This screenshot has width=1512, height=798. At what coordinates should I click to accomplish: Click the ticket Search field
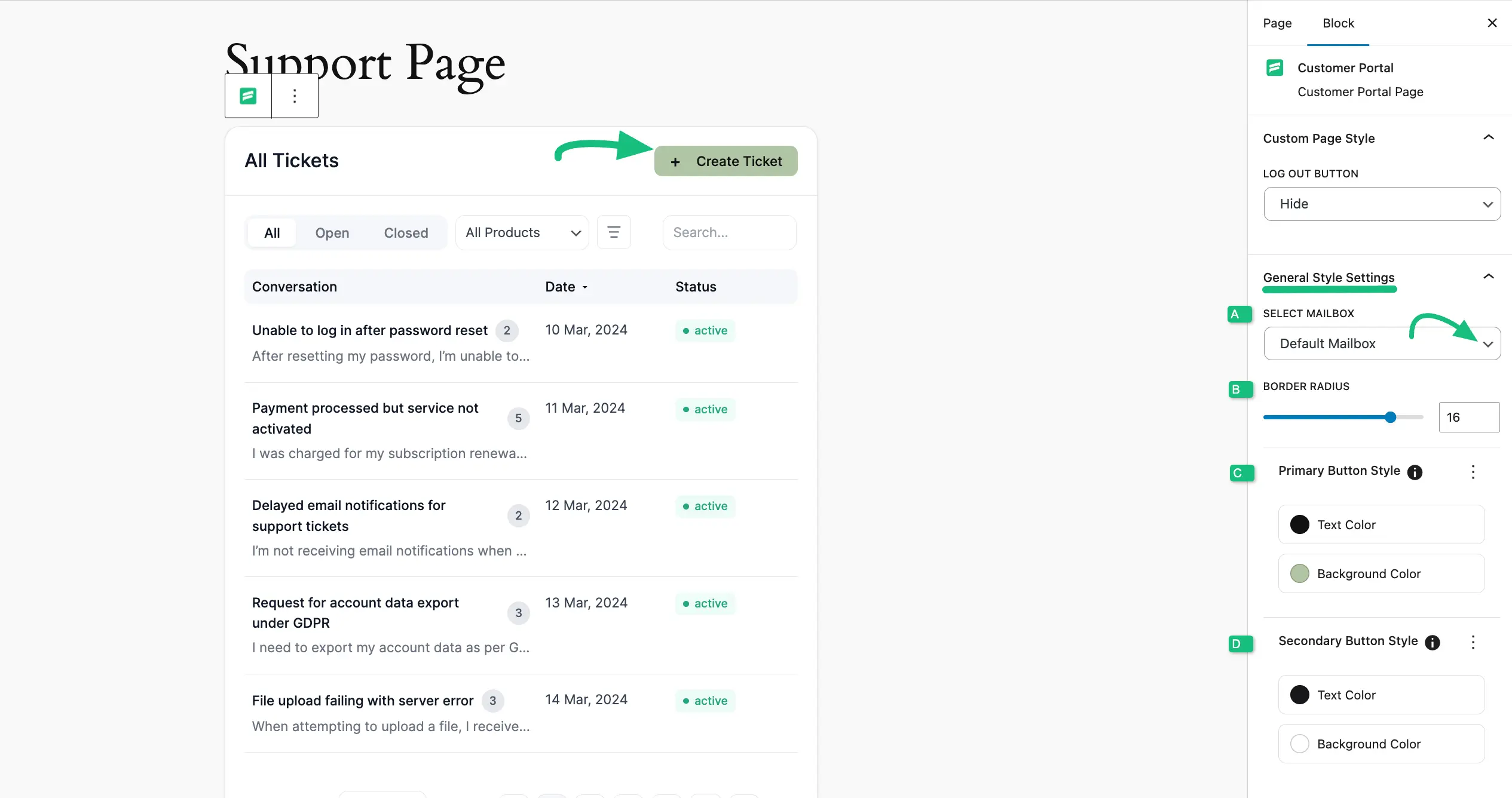coord(729,233)
